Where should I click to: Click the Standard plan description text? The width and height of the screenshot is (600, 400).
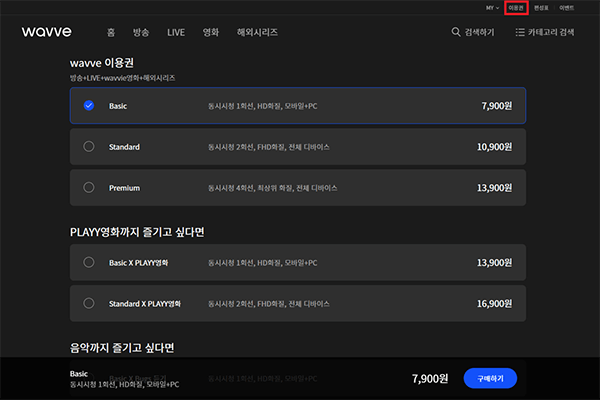(x=269, y=147)
